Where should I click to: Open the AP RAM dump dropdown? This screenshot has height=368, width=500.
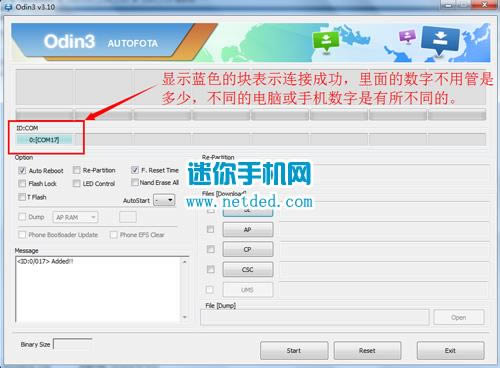tap(75, 217)
